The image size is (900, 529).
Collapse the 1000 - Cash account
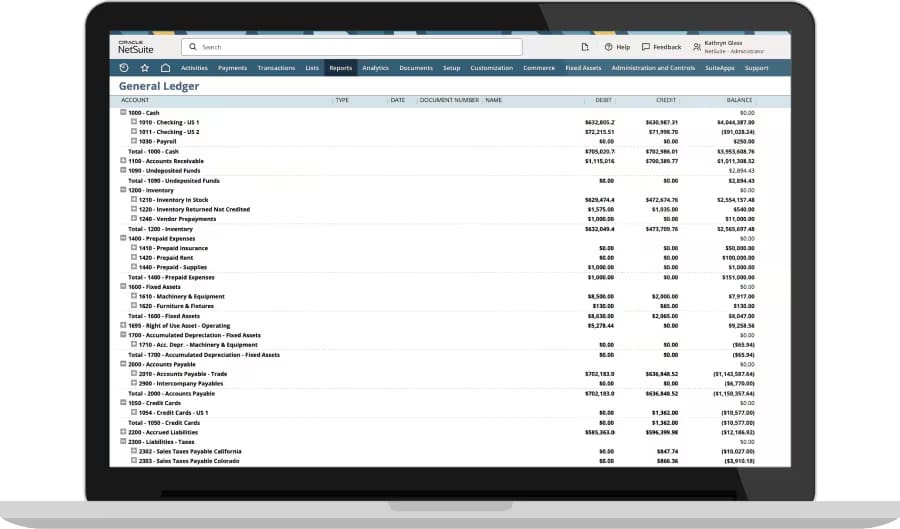tap(123, 112)
